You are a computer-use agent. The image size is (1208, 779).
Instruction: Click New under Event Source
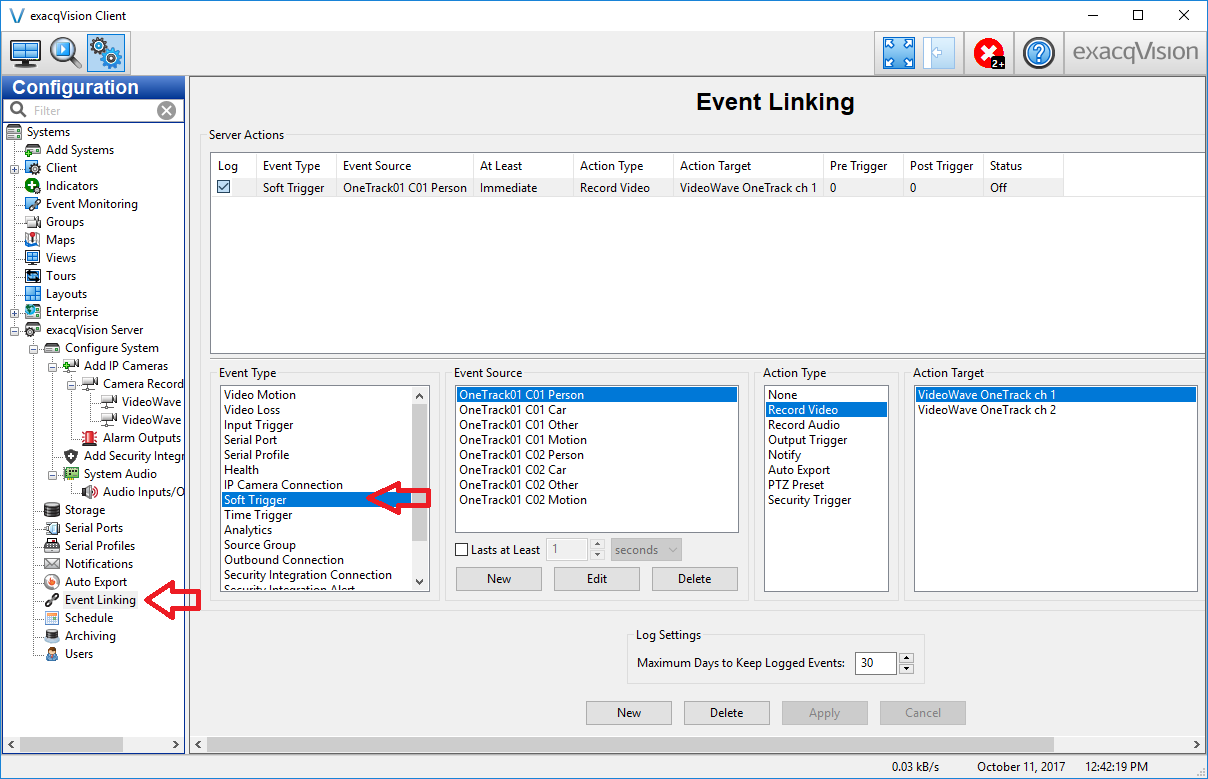499,579
